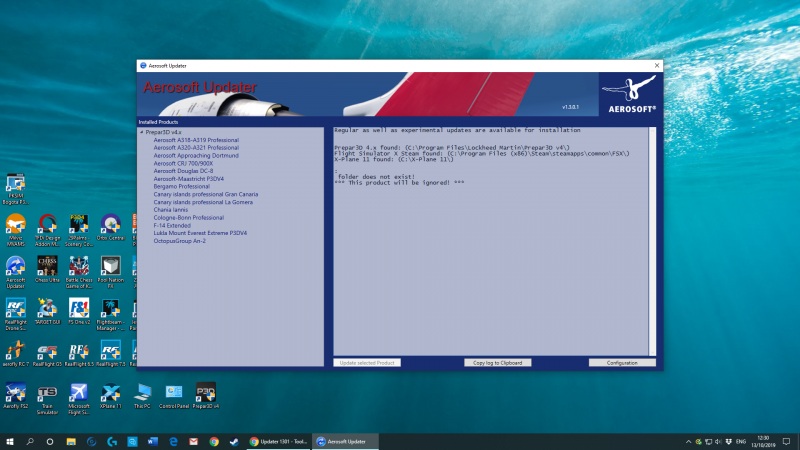
Task: Open notification action center
Action: click(x=786, y=442)
